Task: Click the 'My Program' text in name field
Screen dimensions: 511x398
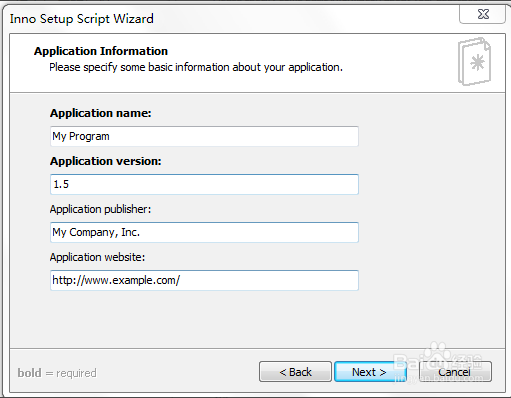Action: coord(81,136)
